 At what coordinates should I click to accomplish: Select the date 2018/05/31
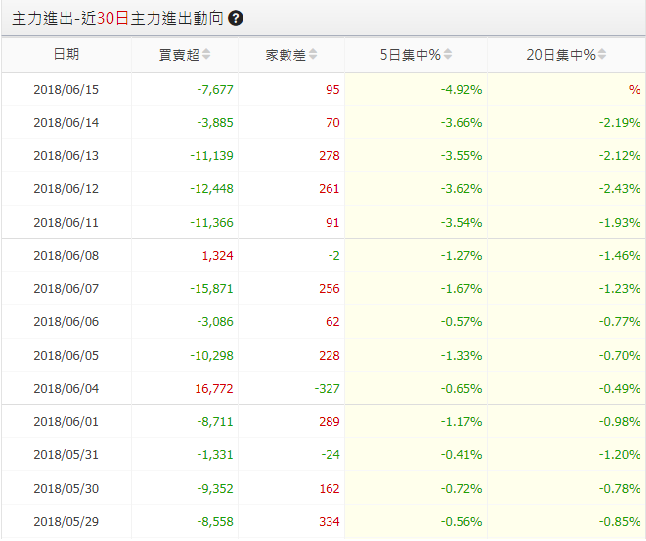point(66,454)
